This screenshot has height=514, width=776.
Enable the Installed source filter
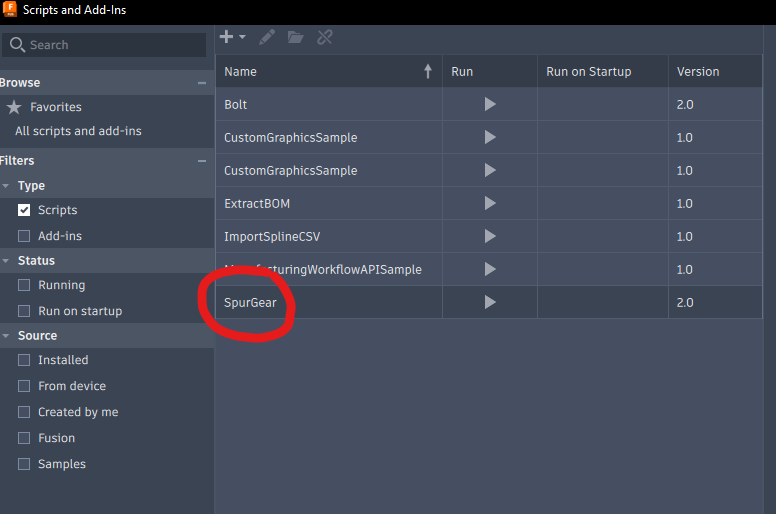pyautogui.click(x=24, y=360)
